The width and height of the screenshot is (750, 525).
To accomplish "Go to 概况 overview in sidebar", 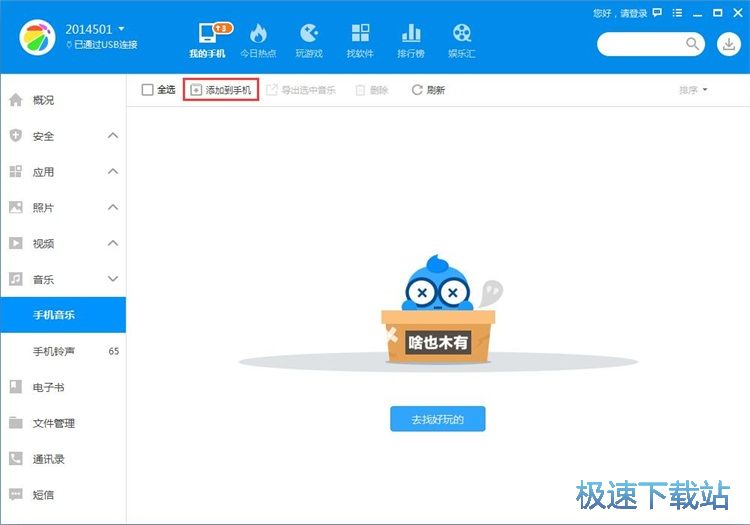I will point(63,100).
